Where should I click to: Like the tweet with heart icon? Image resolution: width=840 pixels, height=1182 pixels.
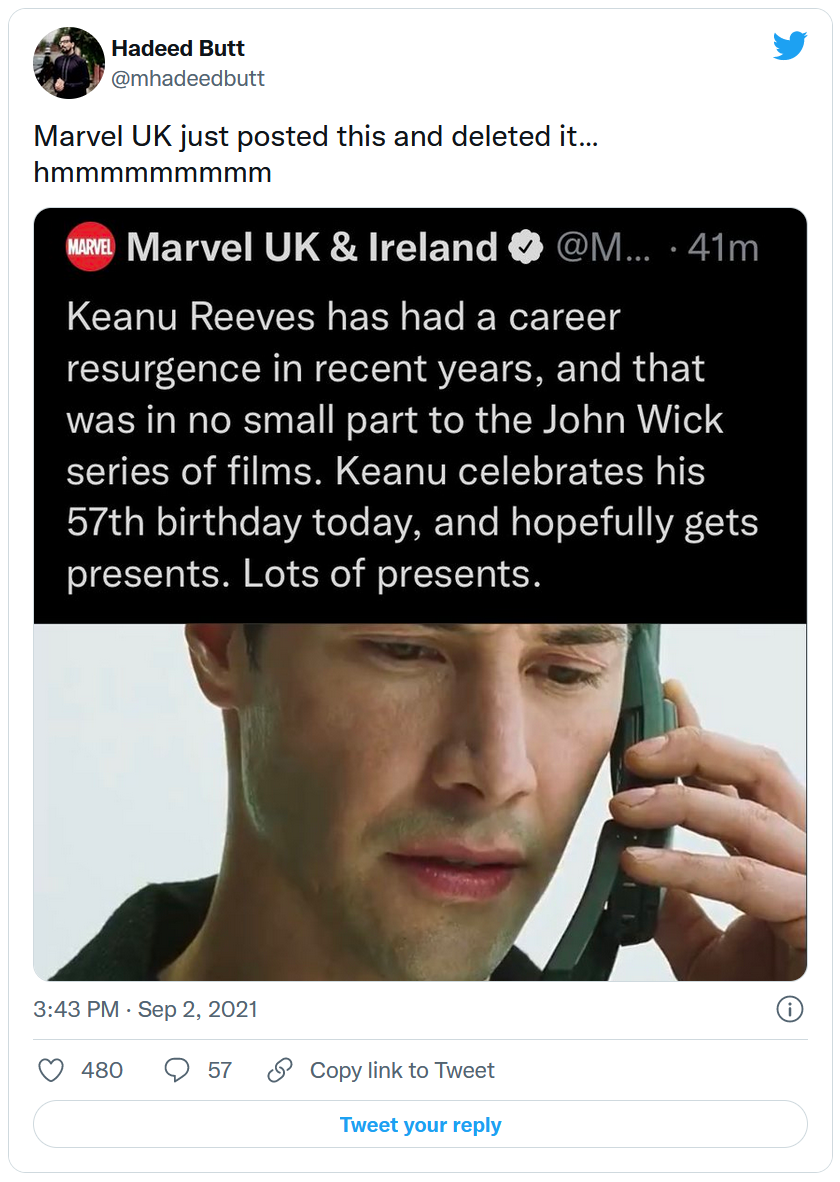point(51,1070)
